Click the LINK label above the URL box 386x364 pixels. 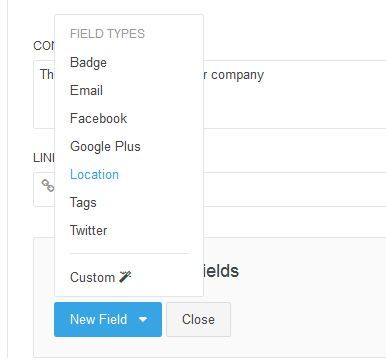coord(44,158)
